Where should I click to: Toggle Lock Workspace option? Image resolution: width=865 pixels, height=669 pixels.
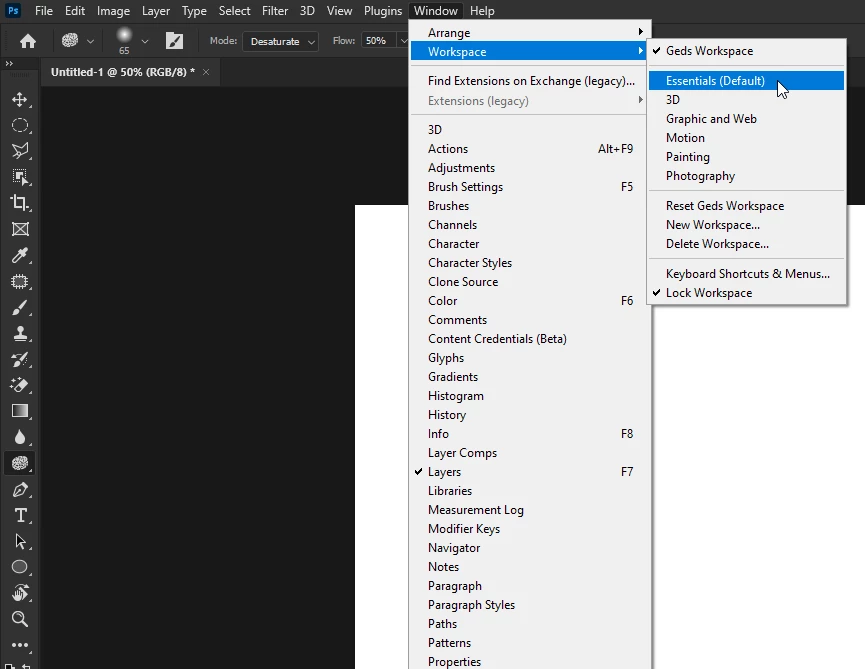coord(746,293)
